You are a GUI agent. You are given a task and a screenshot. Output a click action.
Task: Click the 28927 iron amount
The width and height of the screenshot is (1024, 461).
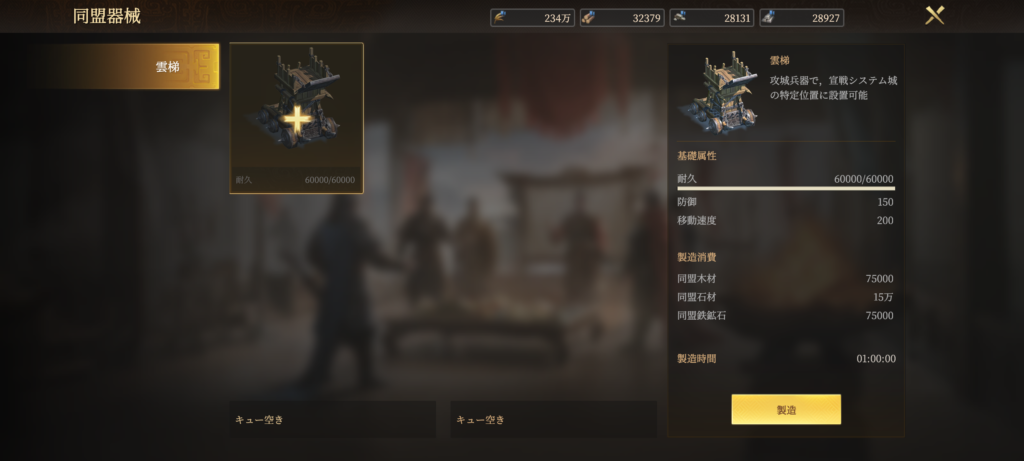point(825,18)
